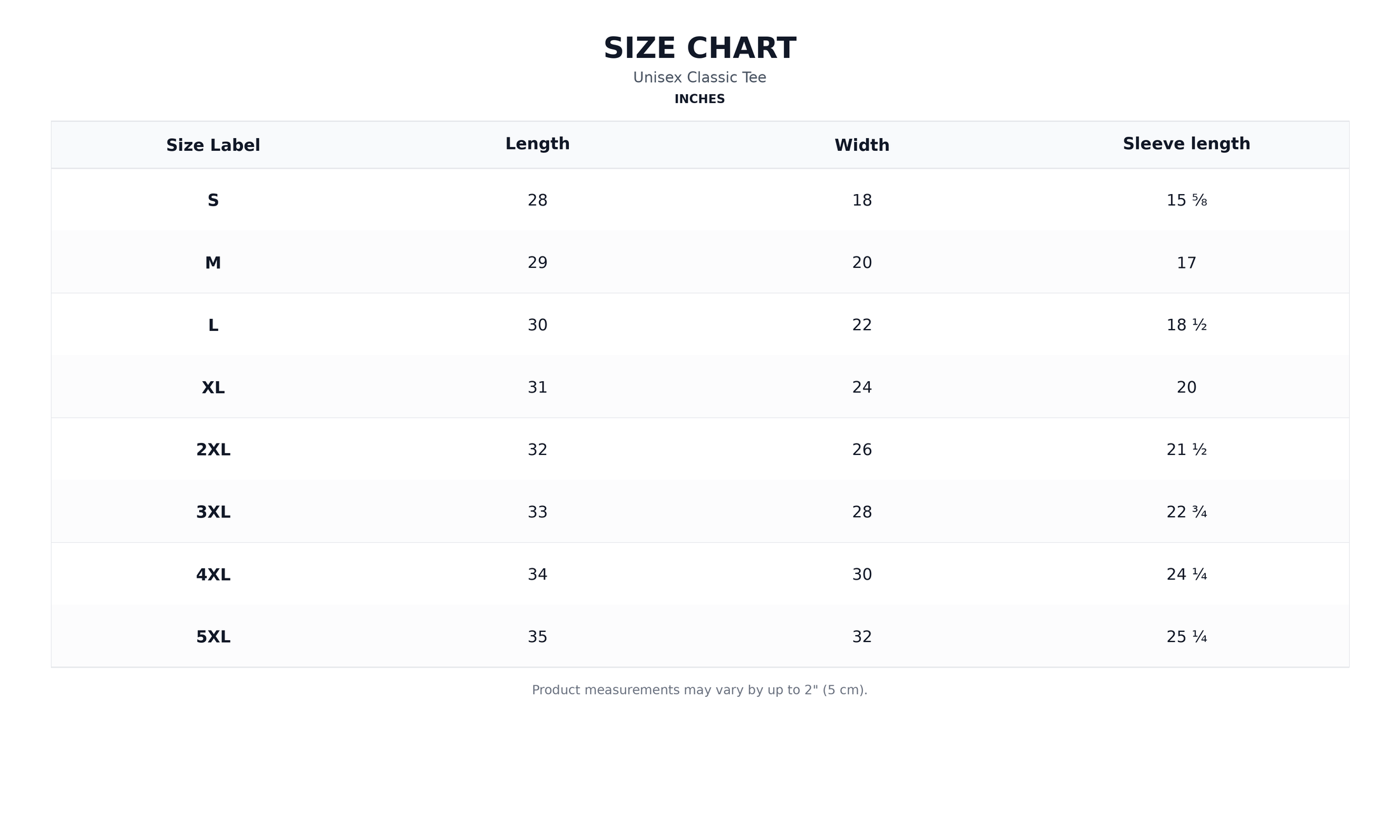Click the 2XL length value 32
This screenshot has width=1400, height=840.
click(x=538, y=450)
